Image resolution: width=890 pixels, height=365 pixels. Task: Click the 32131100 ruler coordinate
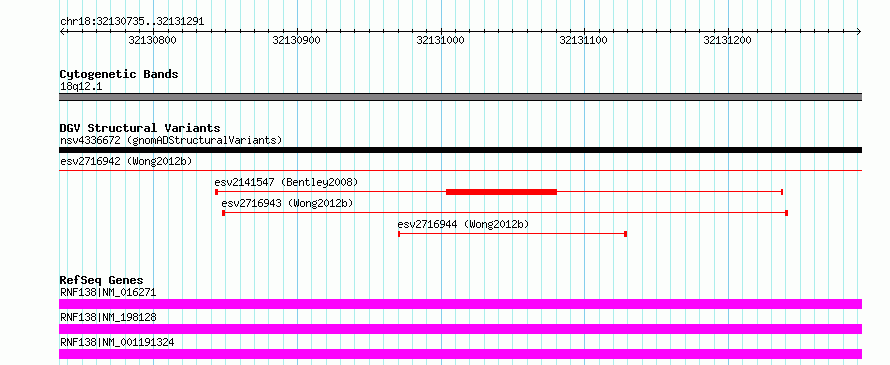tap(583, 40)
